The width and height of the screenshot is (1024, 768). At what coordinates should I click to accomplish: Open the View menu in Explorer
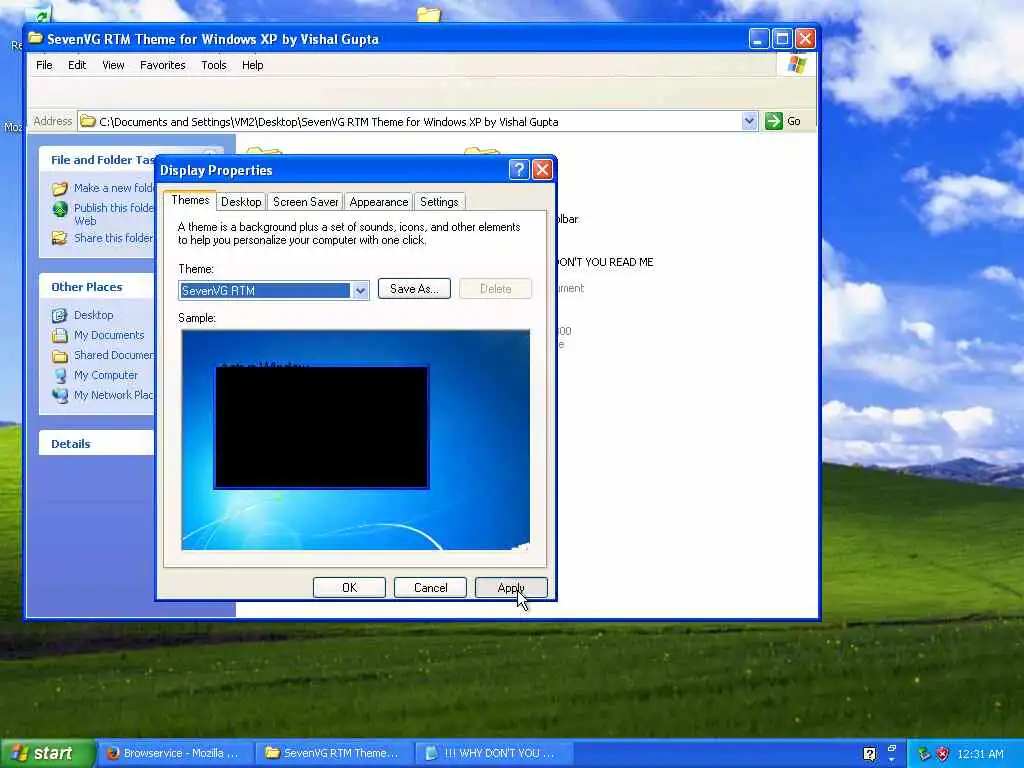[x=113, y=65]
